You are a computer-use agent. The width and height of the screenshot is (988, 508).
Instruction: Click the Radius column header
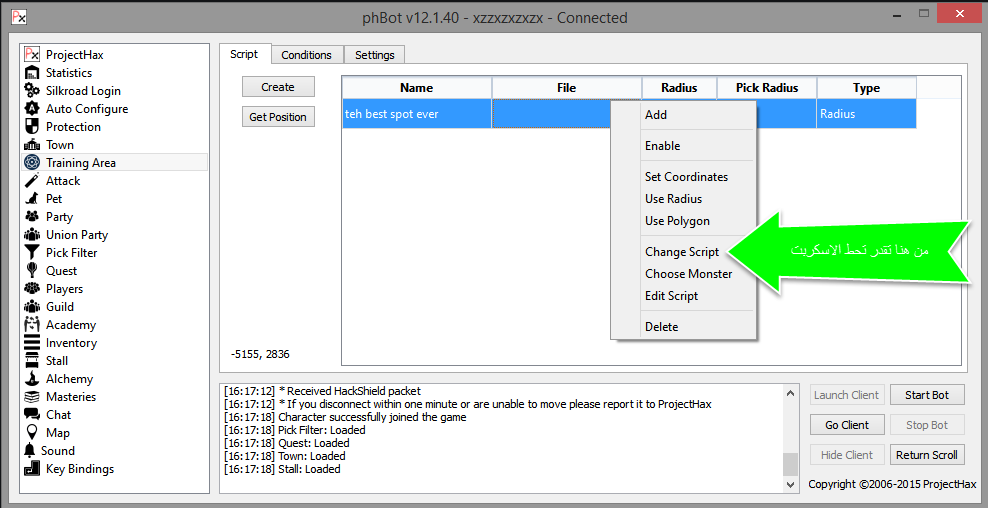click(x=679, y=88)
